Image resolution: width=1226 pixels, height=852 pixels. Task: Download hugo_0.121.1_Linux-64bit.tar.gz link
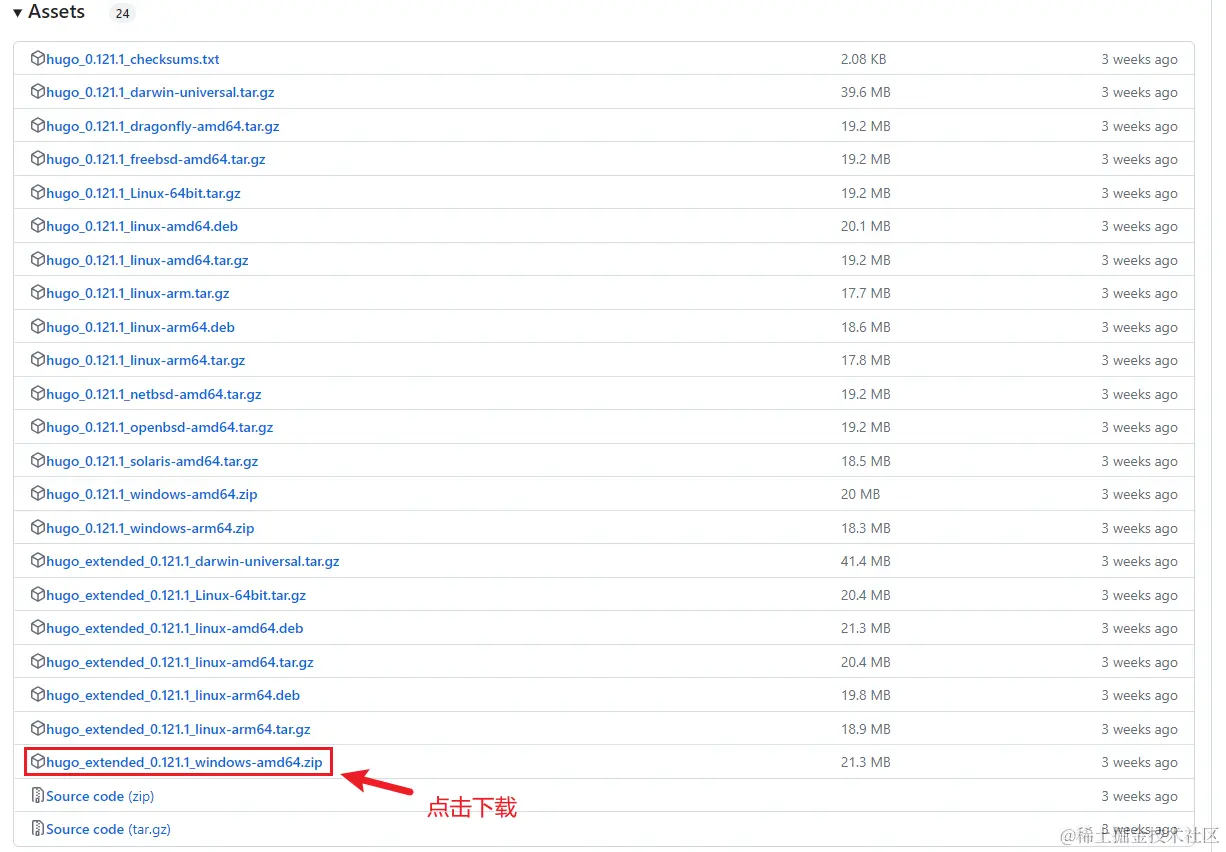click(143, 193)
